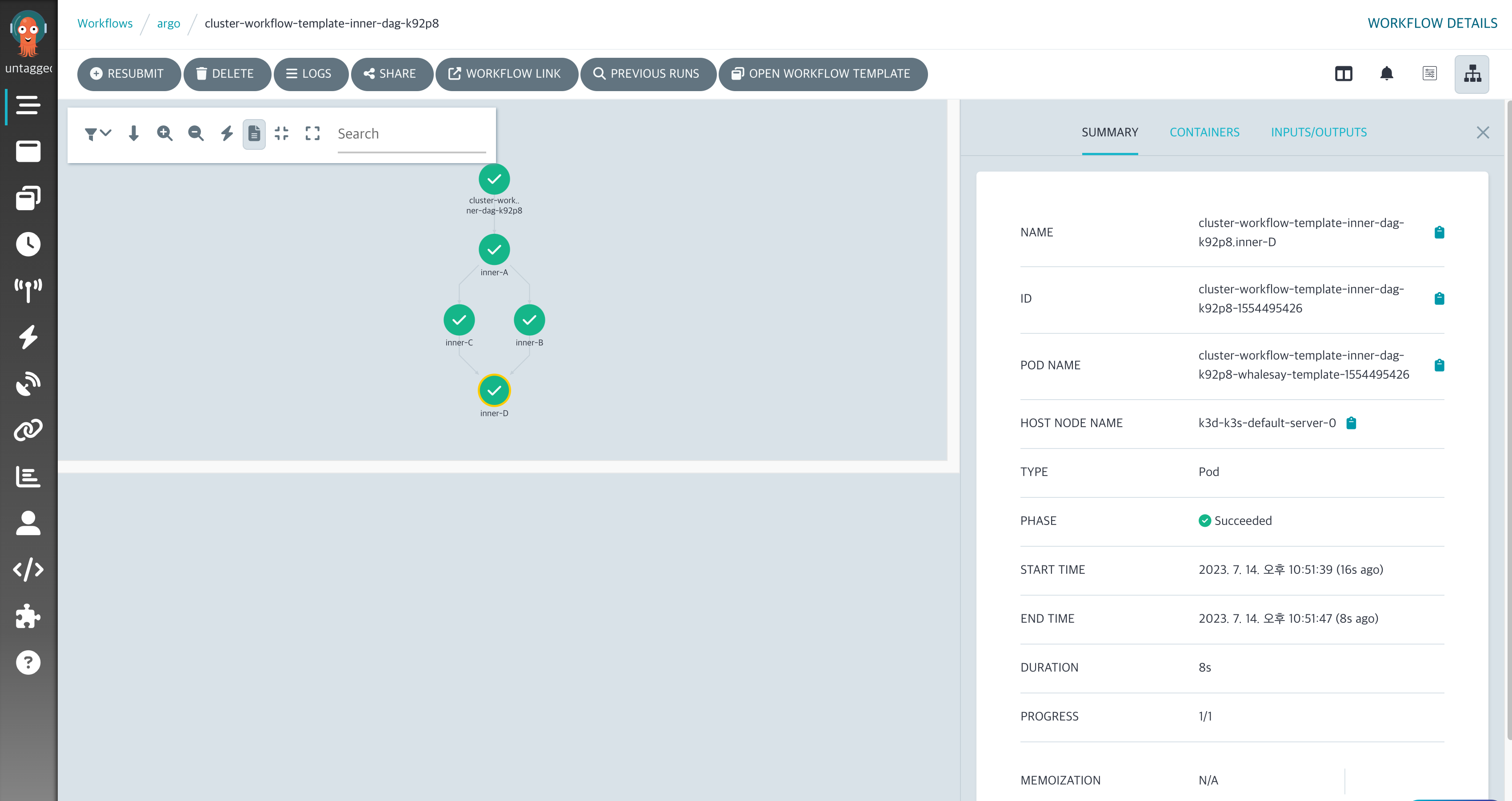Click the zoom out magnifier icon
The width and height of the screenshot is (1512, 801).
pyautogui.click(x=196, y=133)
